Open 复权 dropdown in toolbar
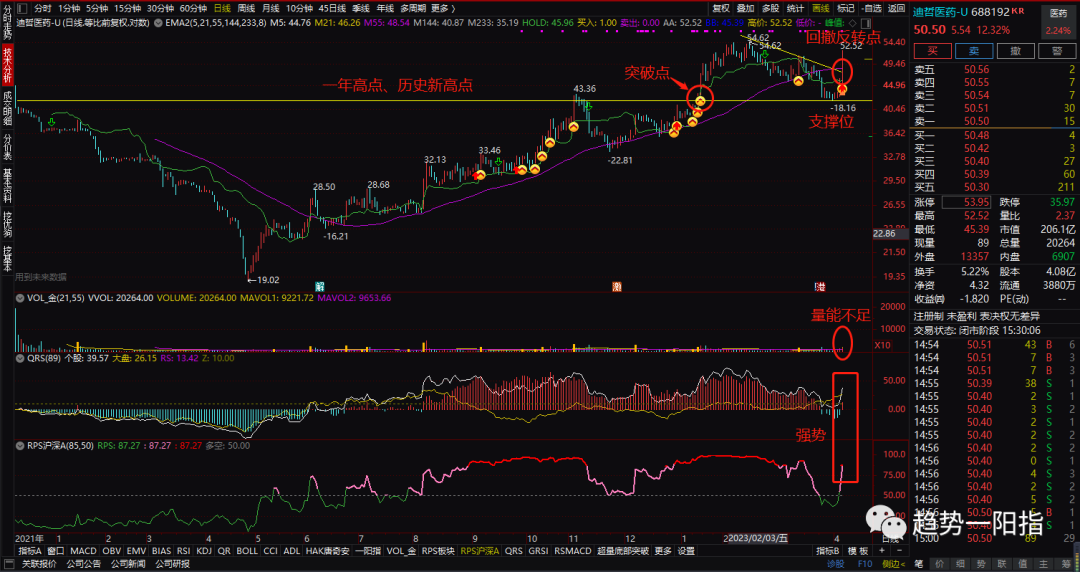The width and height of the screenshot is (1080, 572). [x=721, y=8]
